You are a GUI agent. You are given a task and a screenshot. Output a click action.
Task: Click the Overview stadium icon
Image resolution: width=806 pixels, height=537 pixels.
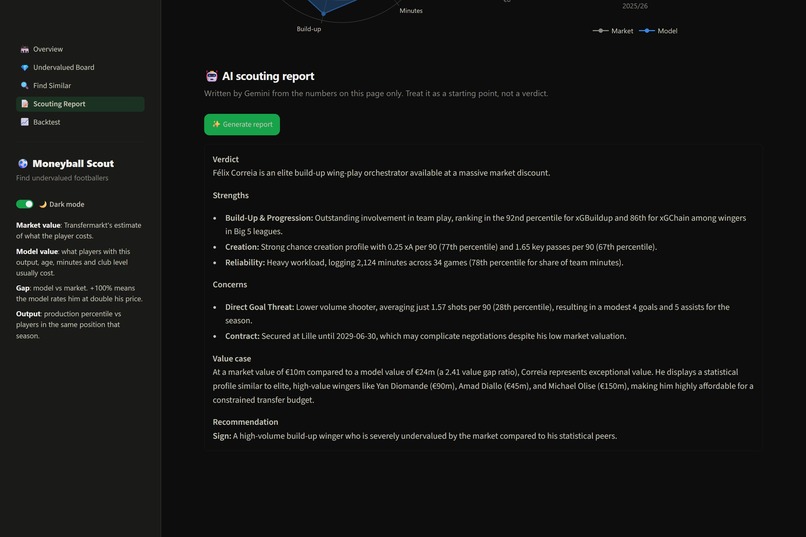click(x=25, y=49)
